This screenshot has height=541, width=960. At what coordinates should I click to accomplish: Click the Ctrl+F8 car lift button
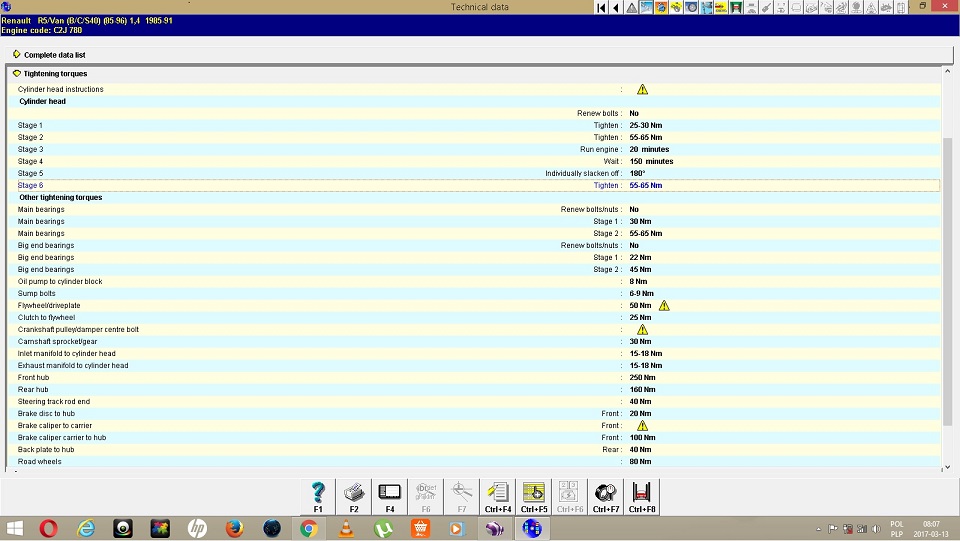(642, 496)
